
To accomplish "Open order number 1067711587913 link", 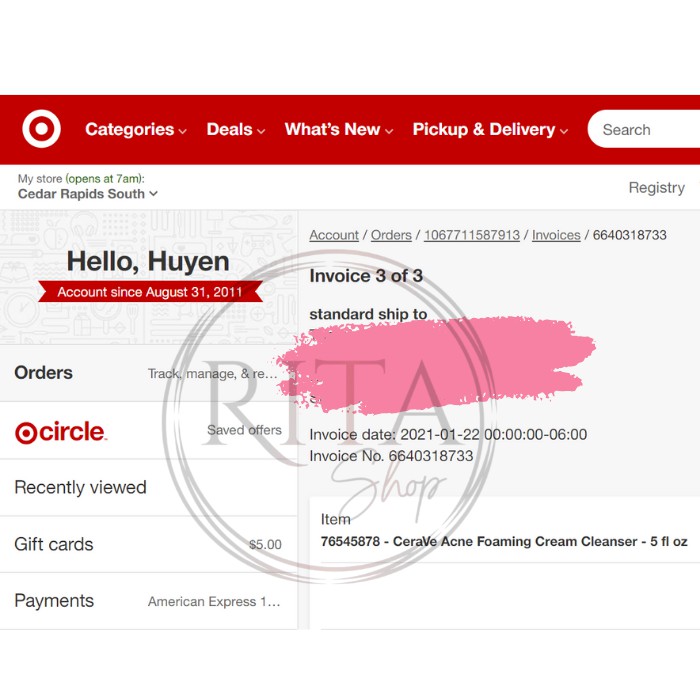I will tap(472, 235).
